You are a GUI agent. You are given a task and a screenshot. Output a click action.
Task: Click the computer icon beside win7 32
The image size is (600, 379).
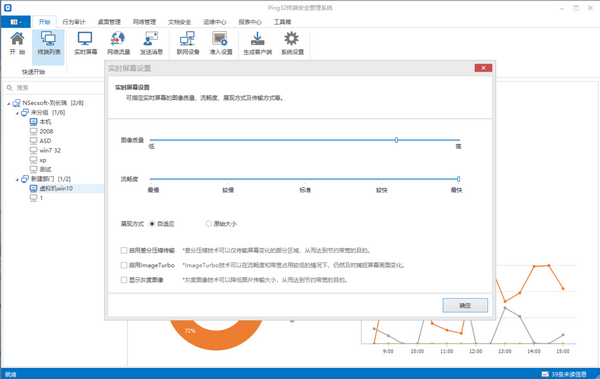34,150
